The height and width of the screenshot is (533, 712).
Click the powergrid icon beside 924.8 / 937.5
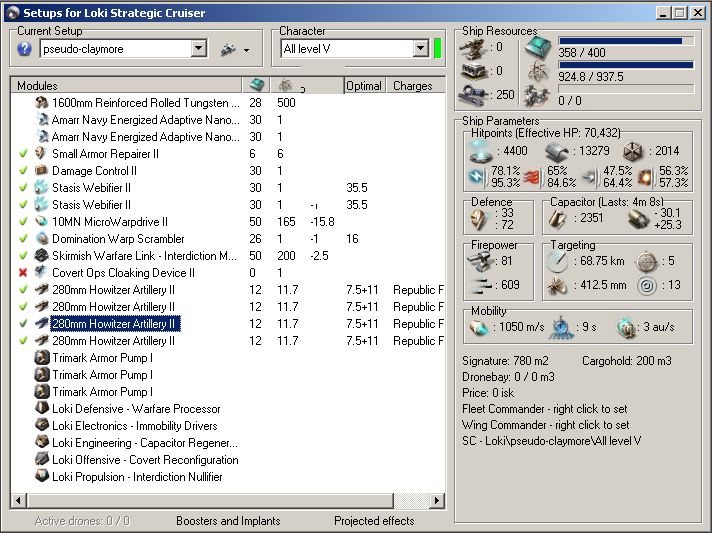click(x=539, y=71)
